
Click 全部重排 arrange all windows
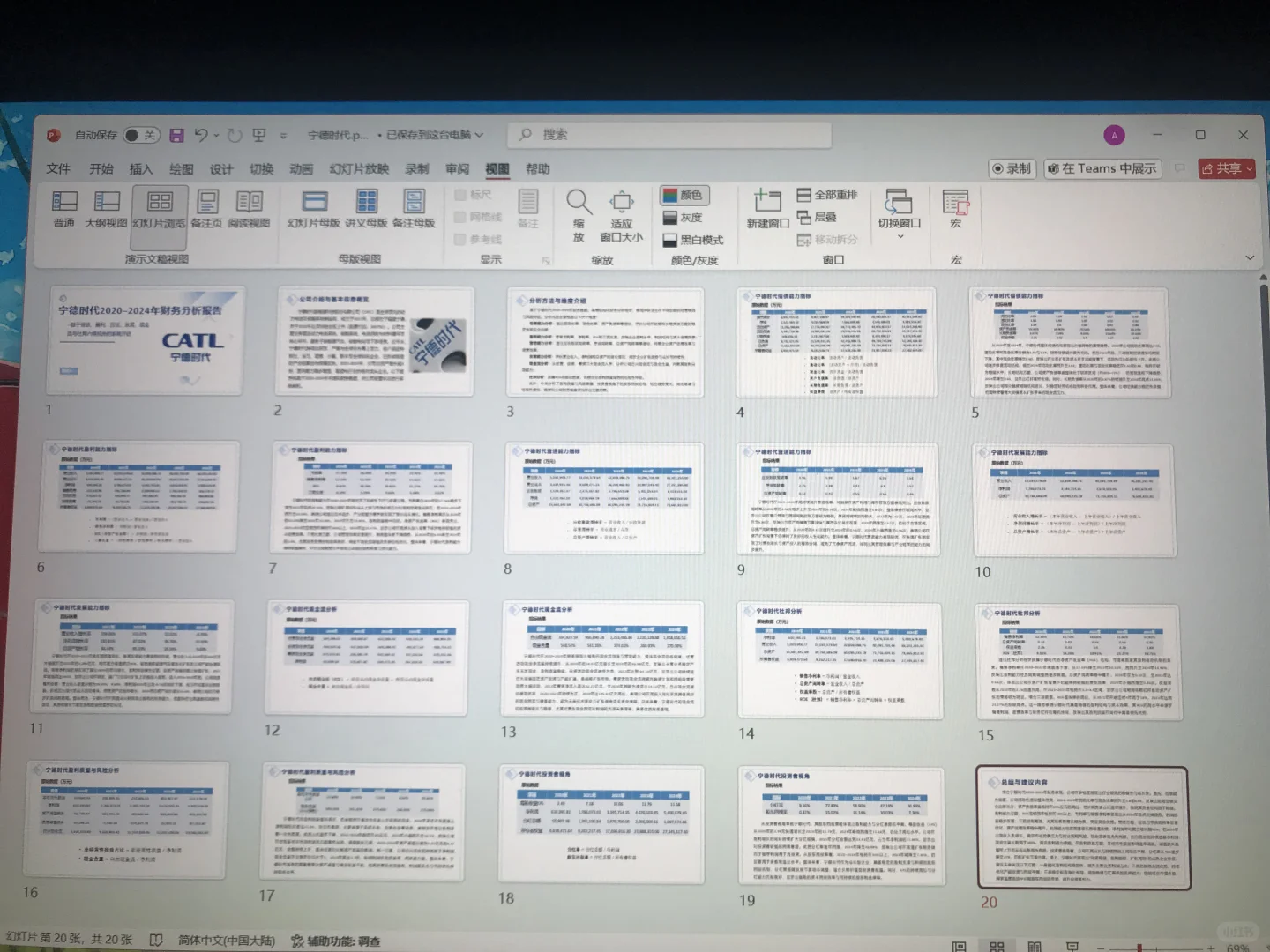827,195
